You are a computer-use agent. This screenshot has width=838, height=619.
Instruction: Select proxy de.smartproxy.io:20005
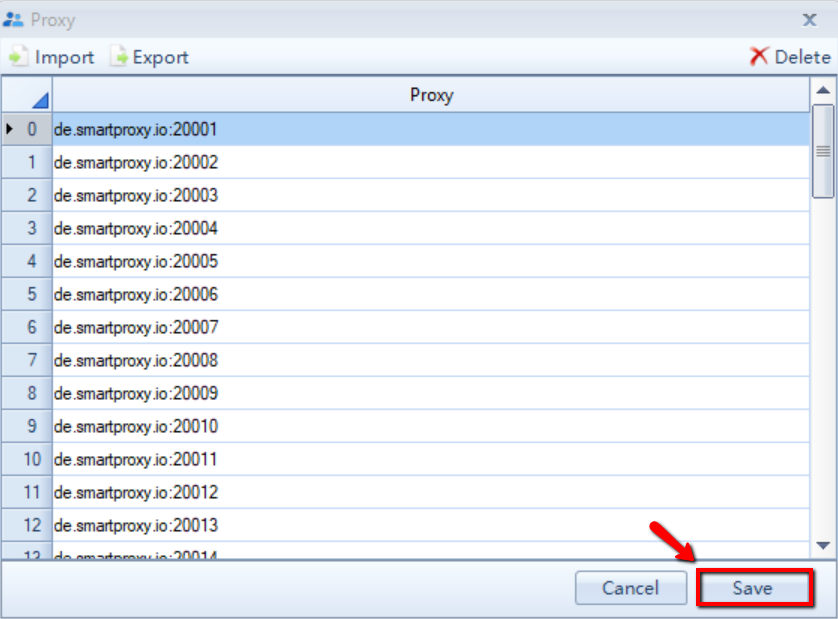pos(431,261)
